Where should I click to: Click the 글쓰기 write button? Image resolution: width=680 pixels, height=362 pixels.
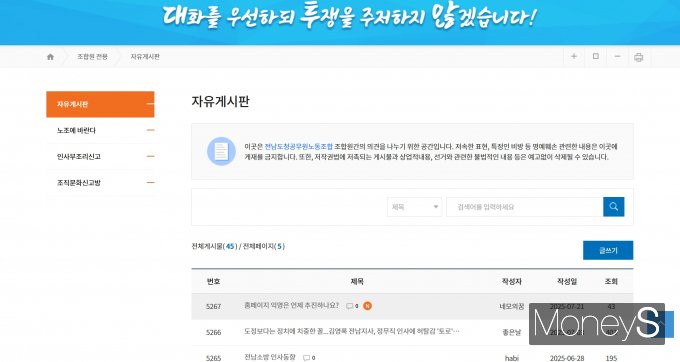click(608, 250)
